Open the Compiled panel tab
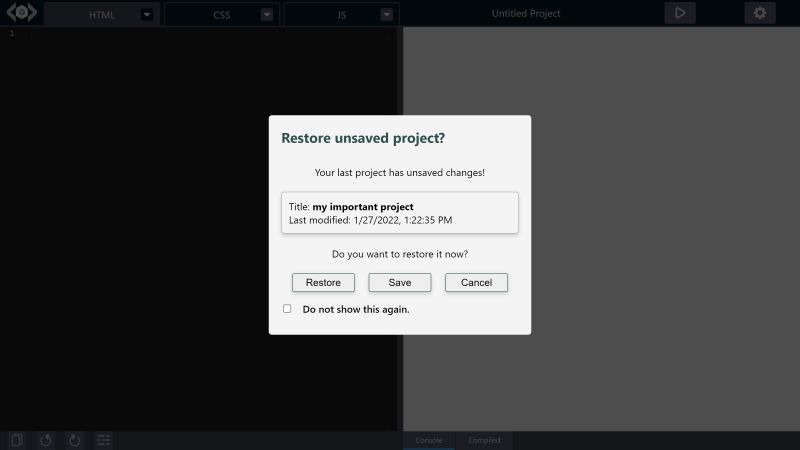The image size is (800, 450). (484, 440)
